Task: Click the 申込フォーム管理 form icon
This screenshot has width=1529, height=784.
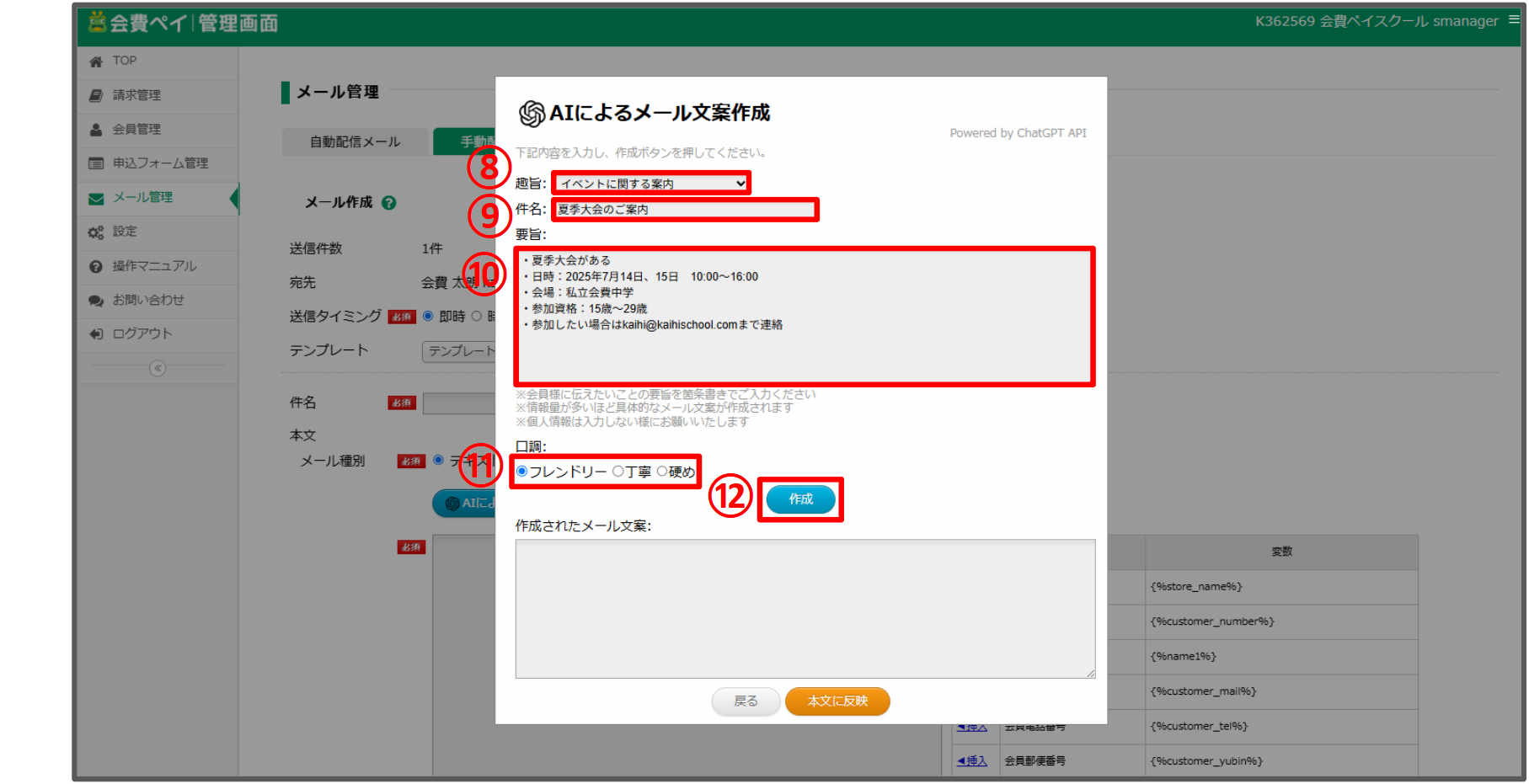Action: [96, 163]
